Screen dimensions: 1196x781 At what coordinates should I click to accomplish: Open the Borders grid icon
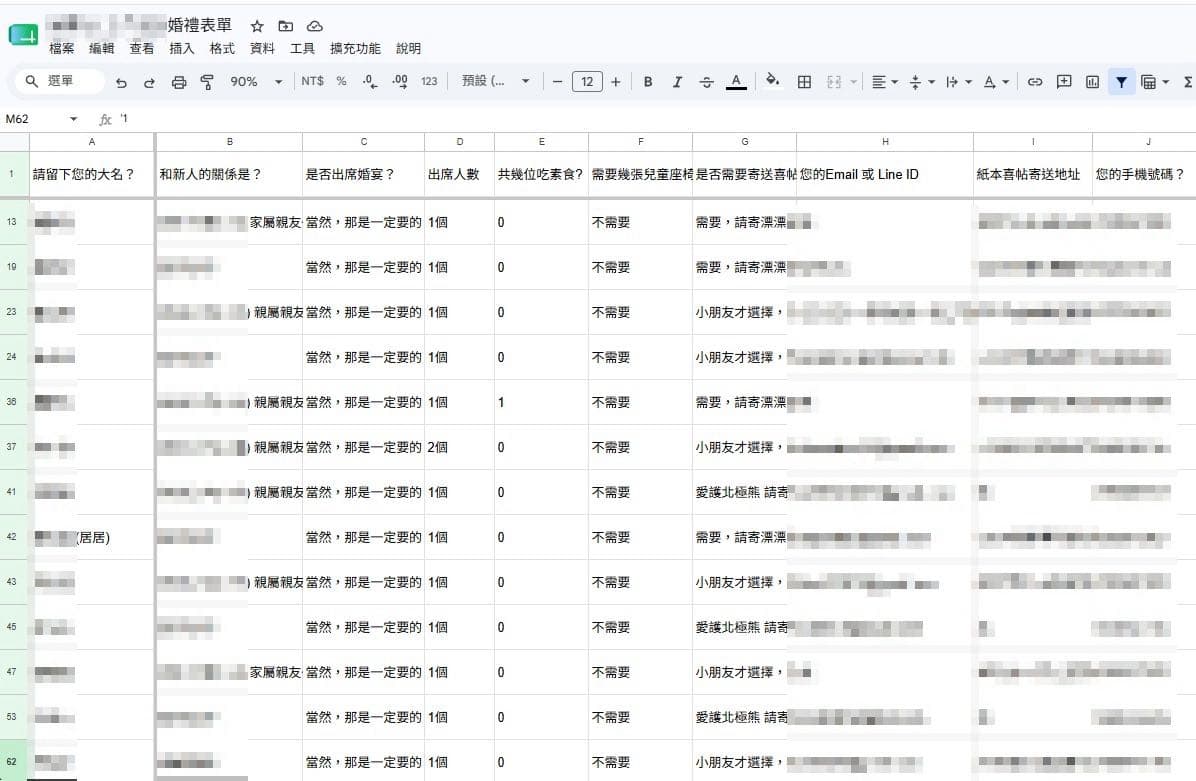coord(804,82)
